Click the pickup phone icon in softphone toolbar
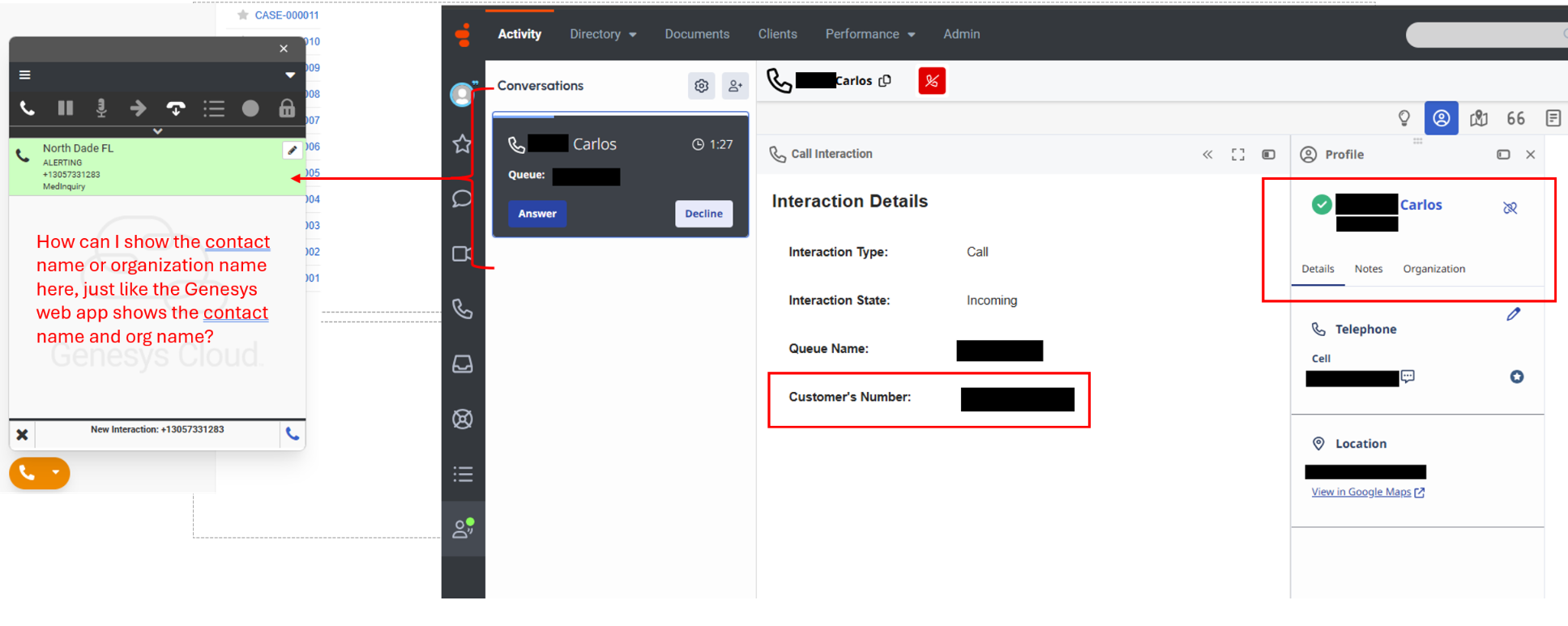Viewport: 1568px width, 626px height. pyautogui.click(x=27, y=108)
